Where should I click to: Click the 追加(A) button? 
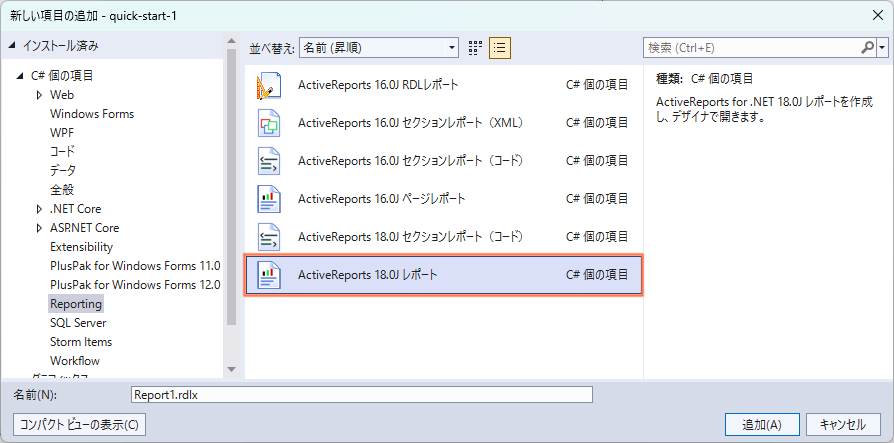[762, 425]
